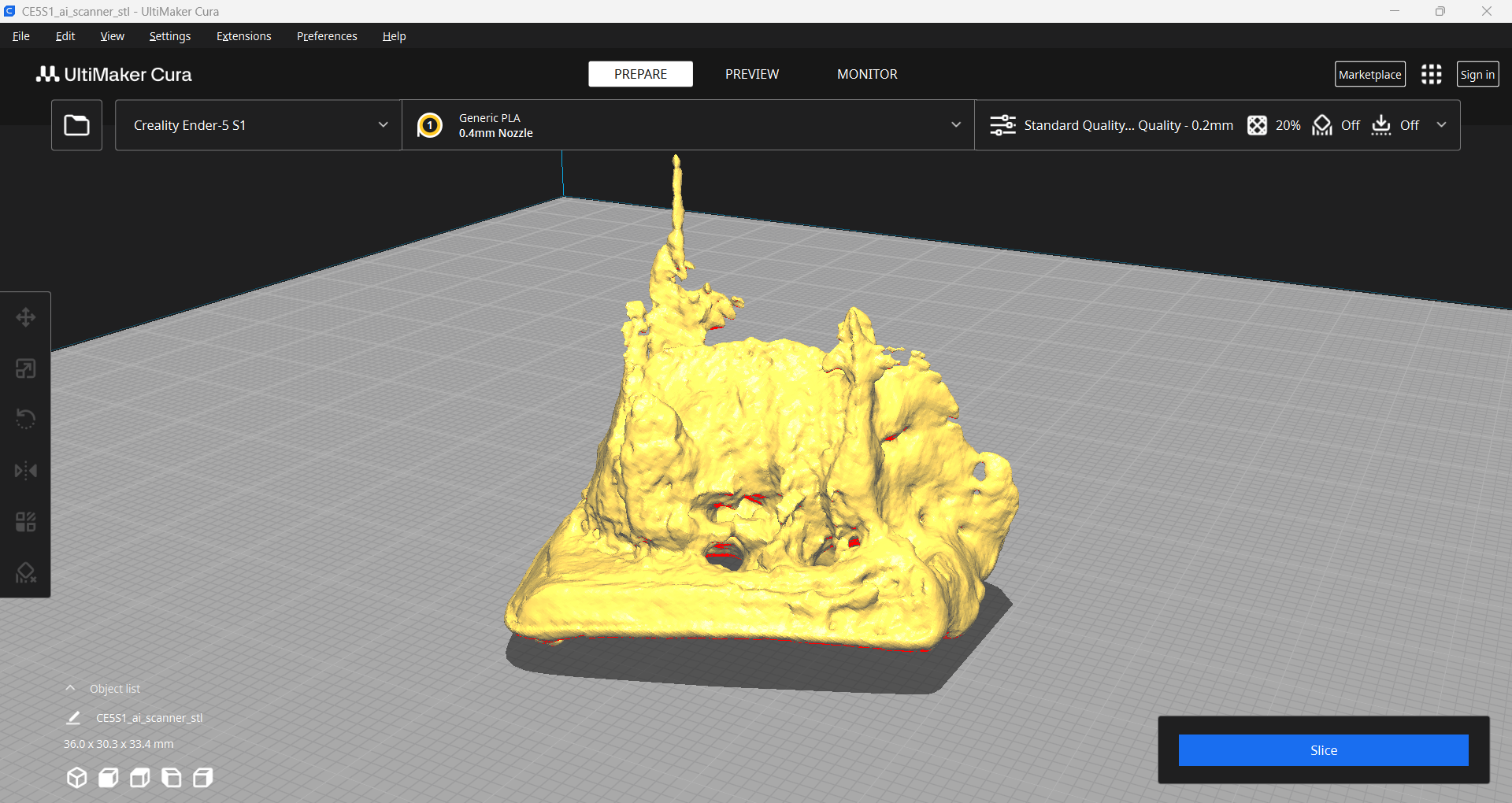Click the Sign in button
The image size is (1512, 803).
pos(1477,74)
